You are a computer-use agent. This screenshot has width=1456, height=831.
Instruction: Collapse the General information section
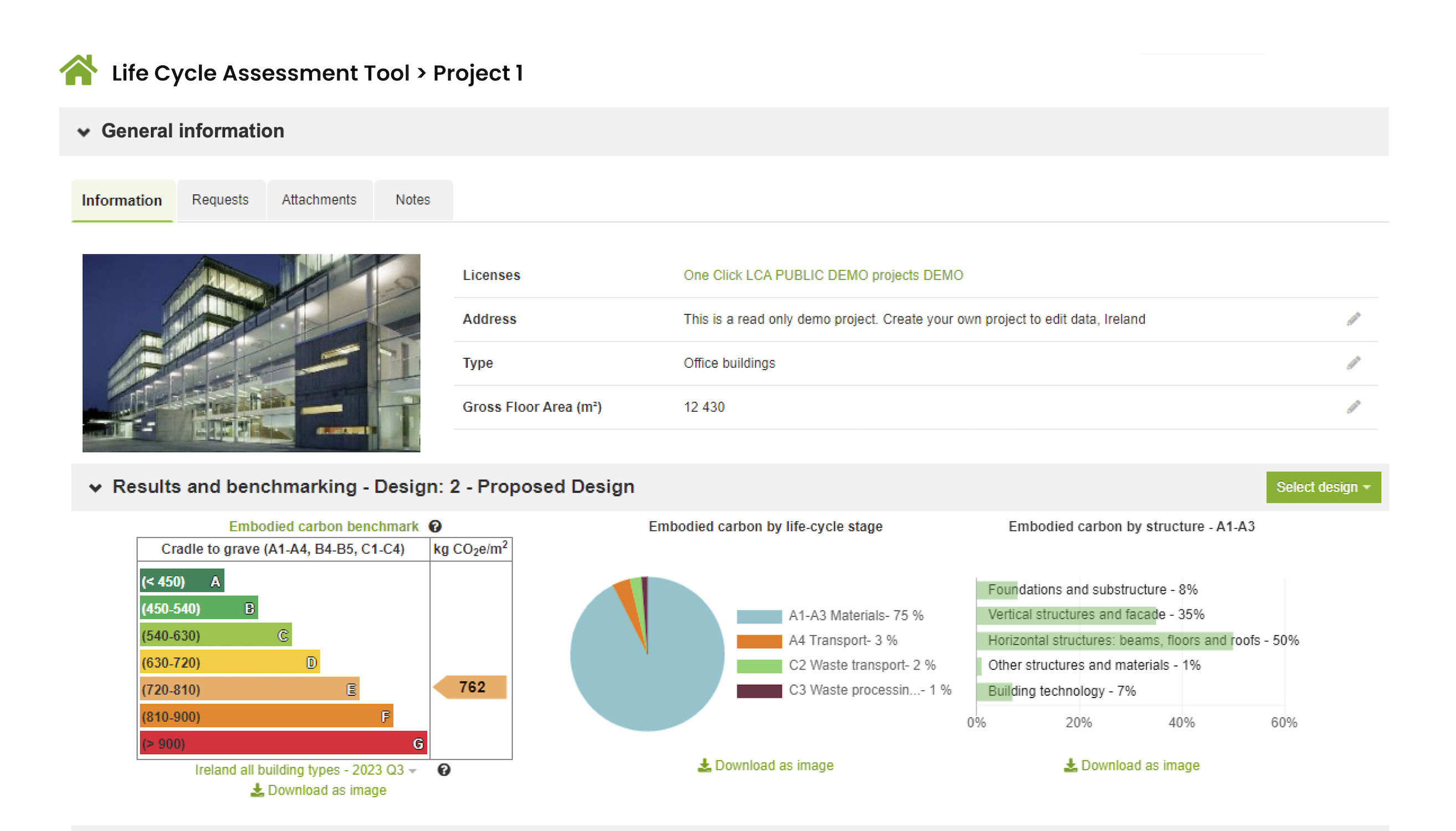83,132
